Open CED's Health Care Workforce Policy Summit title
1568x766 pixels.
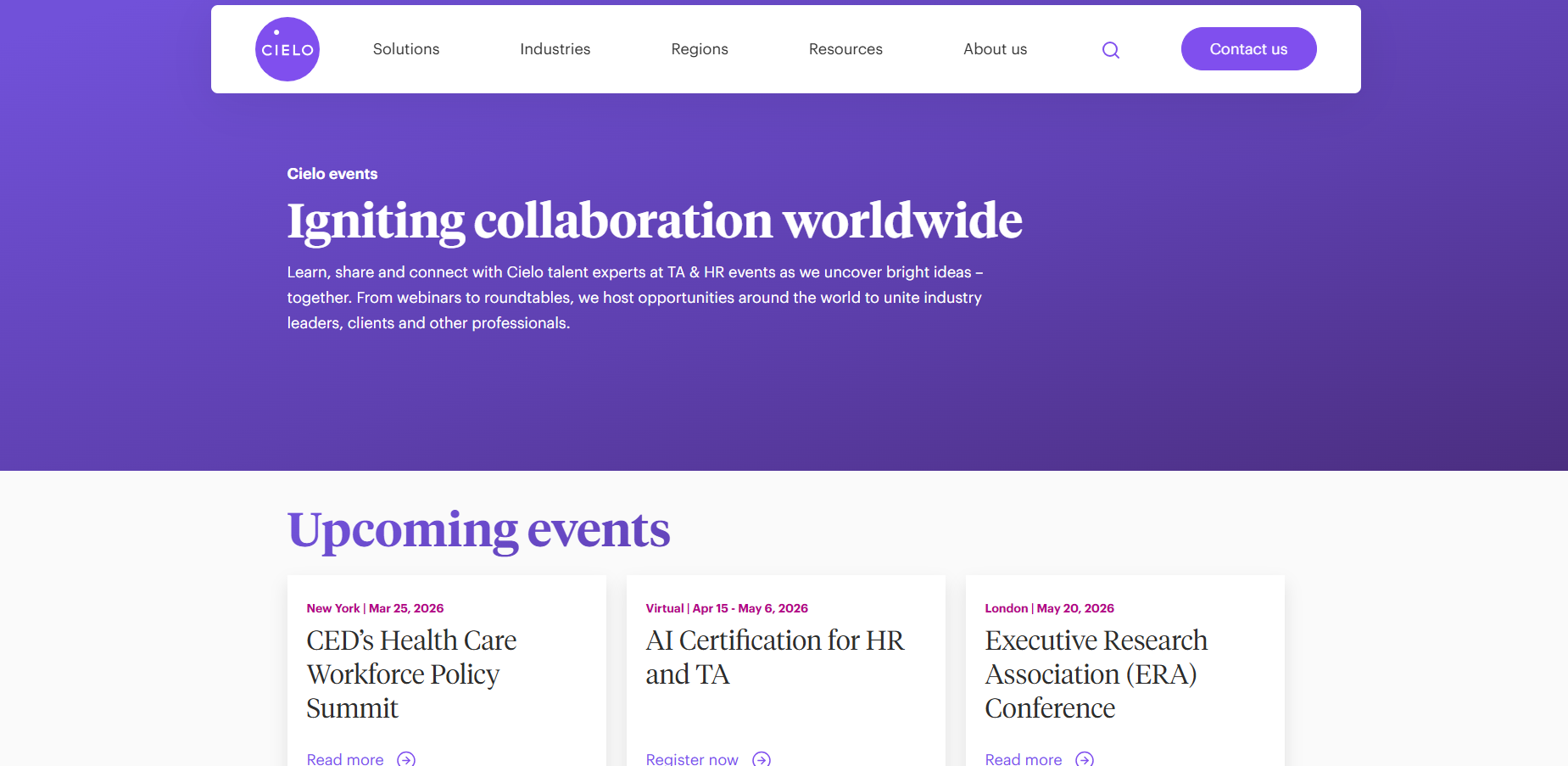[x=411, y=674]
